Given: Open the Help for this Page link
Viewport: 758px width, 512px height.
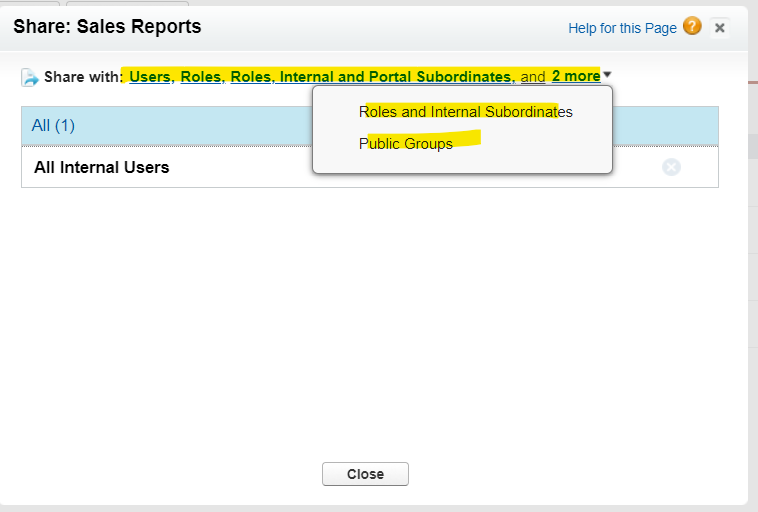Looking at the screenshot, I should [622, 28].
